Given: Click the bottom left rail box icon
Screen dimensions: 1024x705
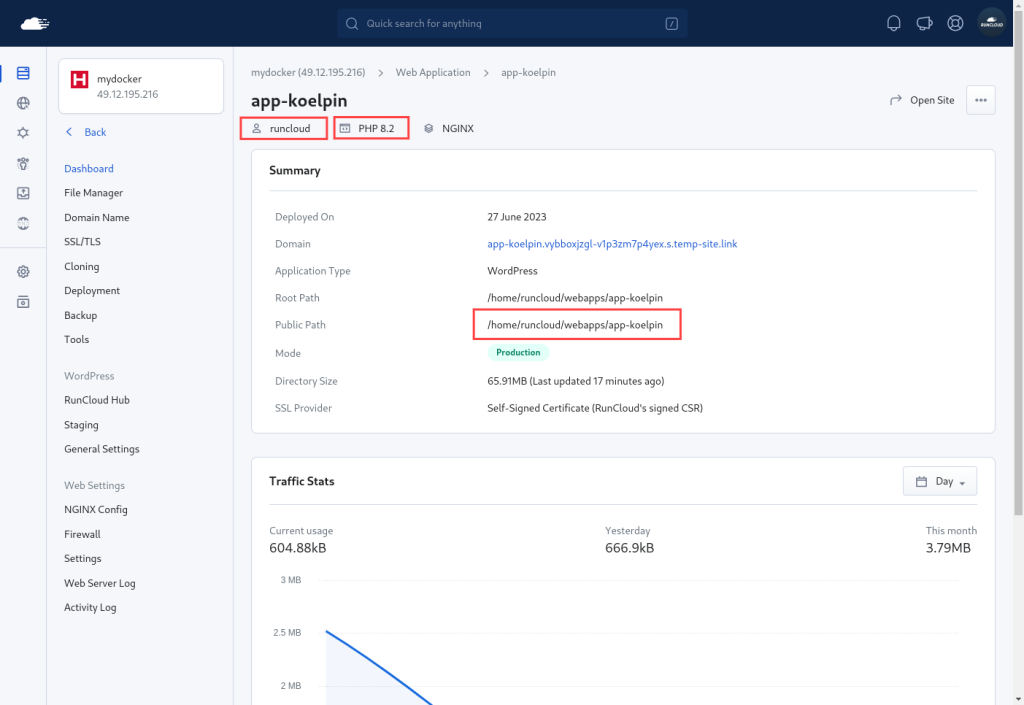Looking at the screenshot, I should pos(23,302).
